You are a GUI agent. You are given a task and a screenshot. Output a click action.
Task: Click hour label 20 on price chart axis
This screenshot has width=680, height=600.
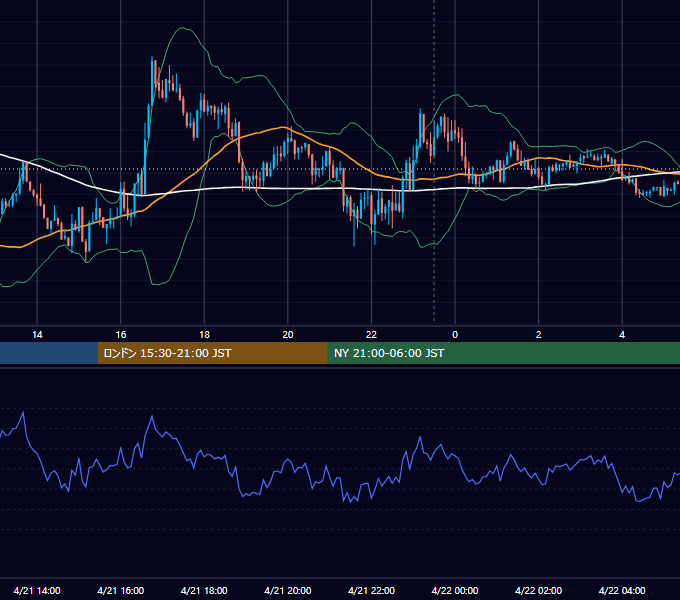tap(288, 335)
